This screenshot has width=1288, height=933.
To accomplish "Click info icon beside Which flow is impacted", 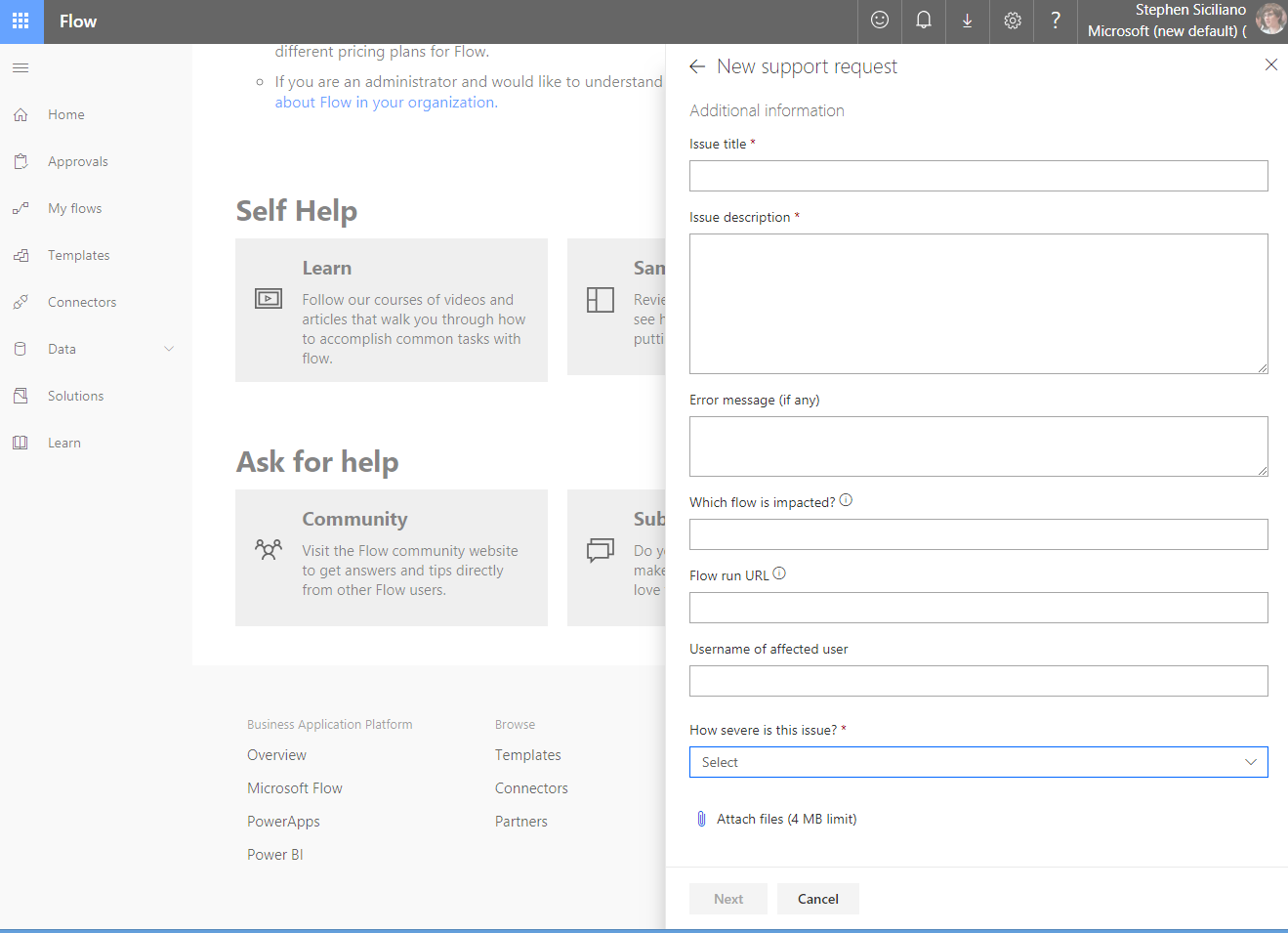I will (846, 500).
